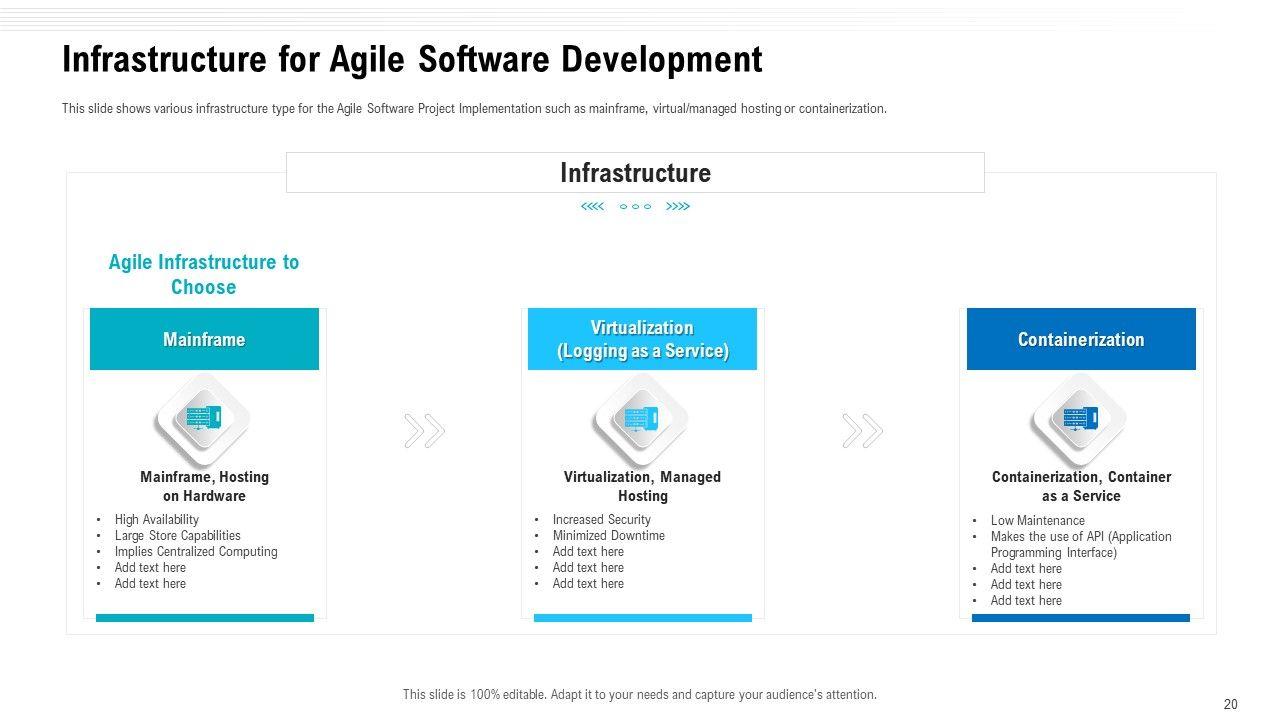Click the dark blue bar below Containerization card

pyautogui.click(x=1080, y=618)
